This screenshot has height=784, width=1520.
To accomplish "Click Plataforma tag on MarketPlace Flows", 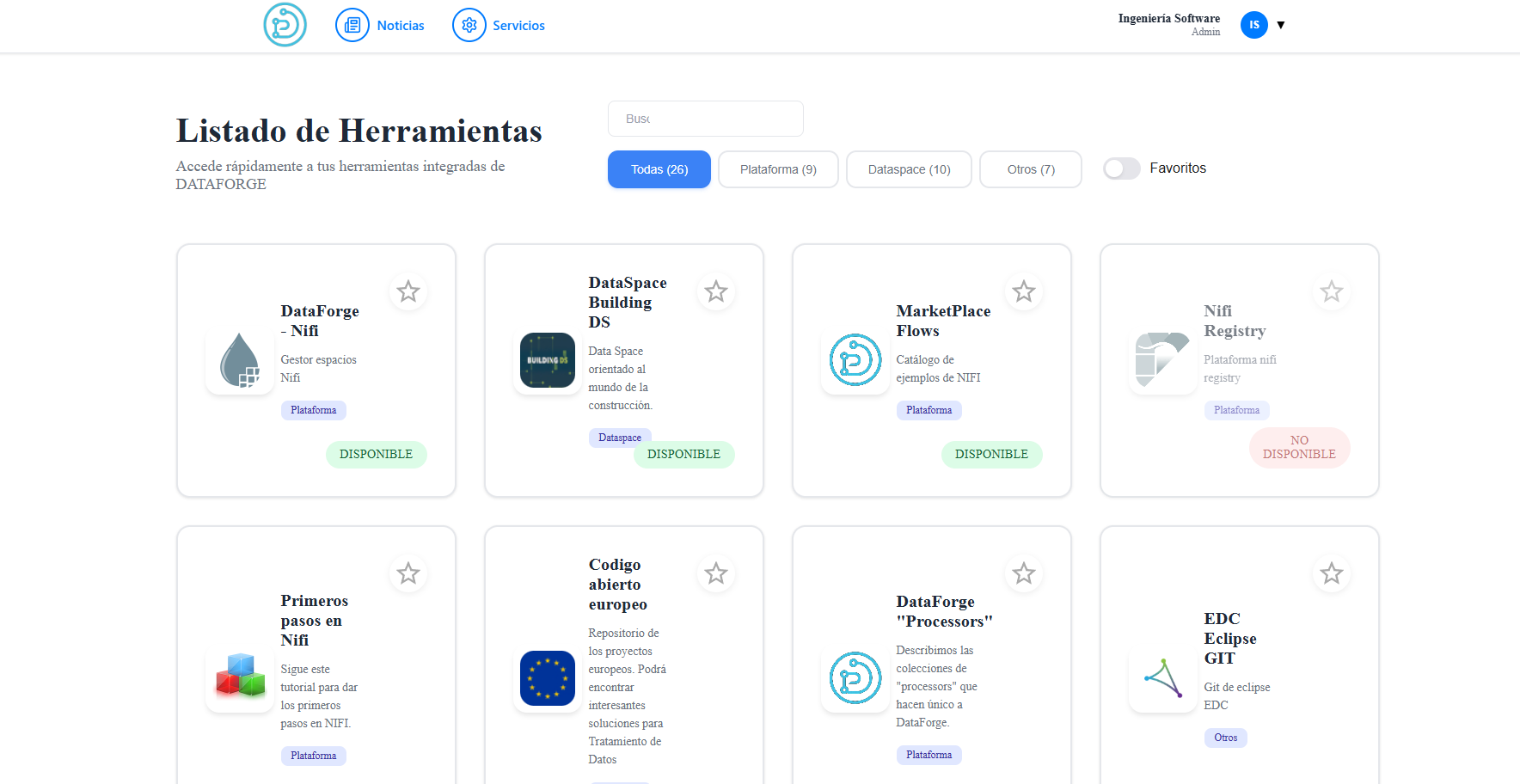I will pos(929,411).
